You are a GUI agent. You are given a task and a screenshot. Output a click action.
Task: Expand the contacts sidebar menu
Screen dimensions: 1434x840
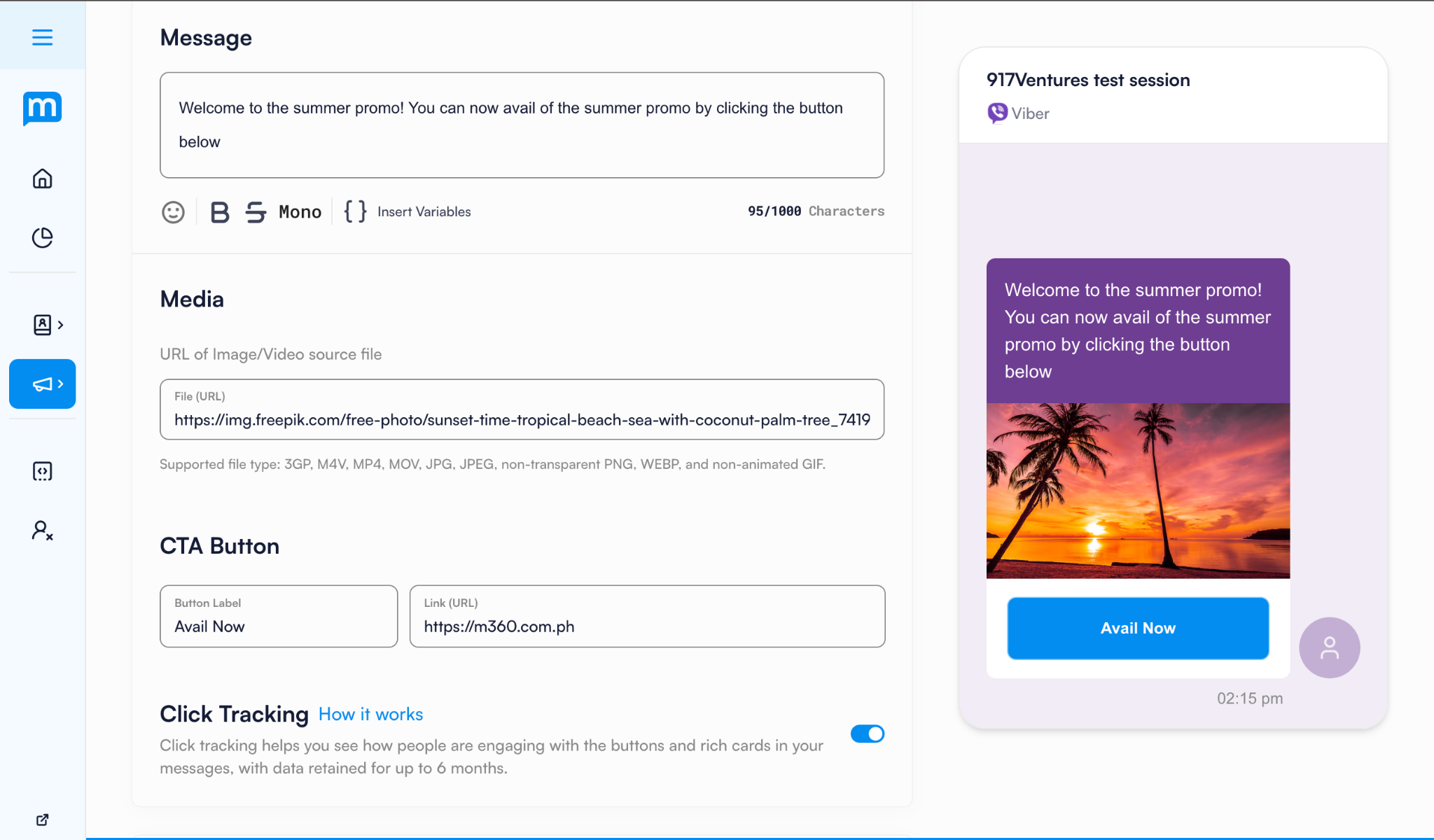click(x=48, y=325)
